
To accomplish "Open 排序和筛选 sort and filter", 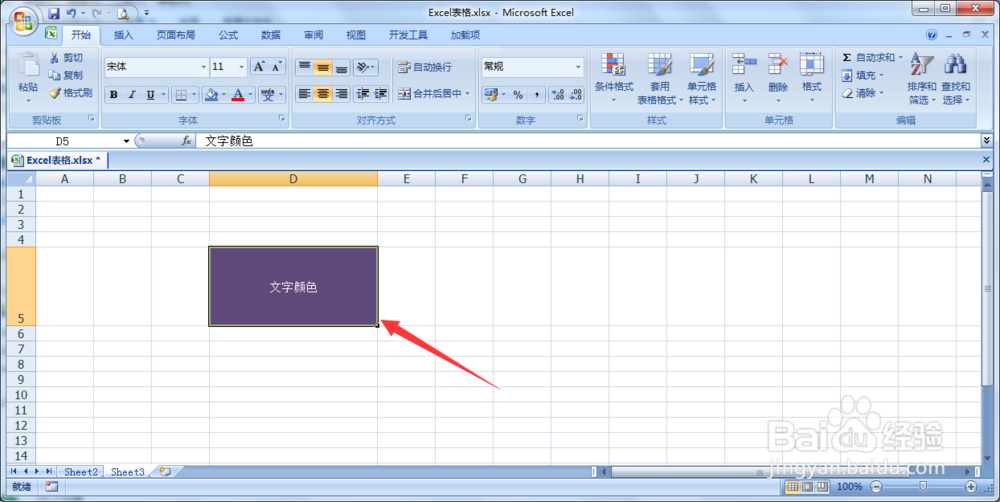I will coord(922,78).
